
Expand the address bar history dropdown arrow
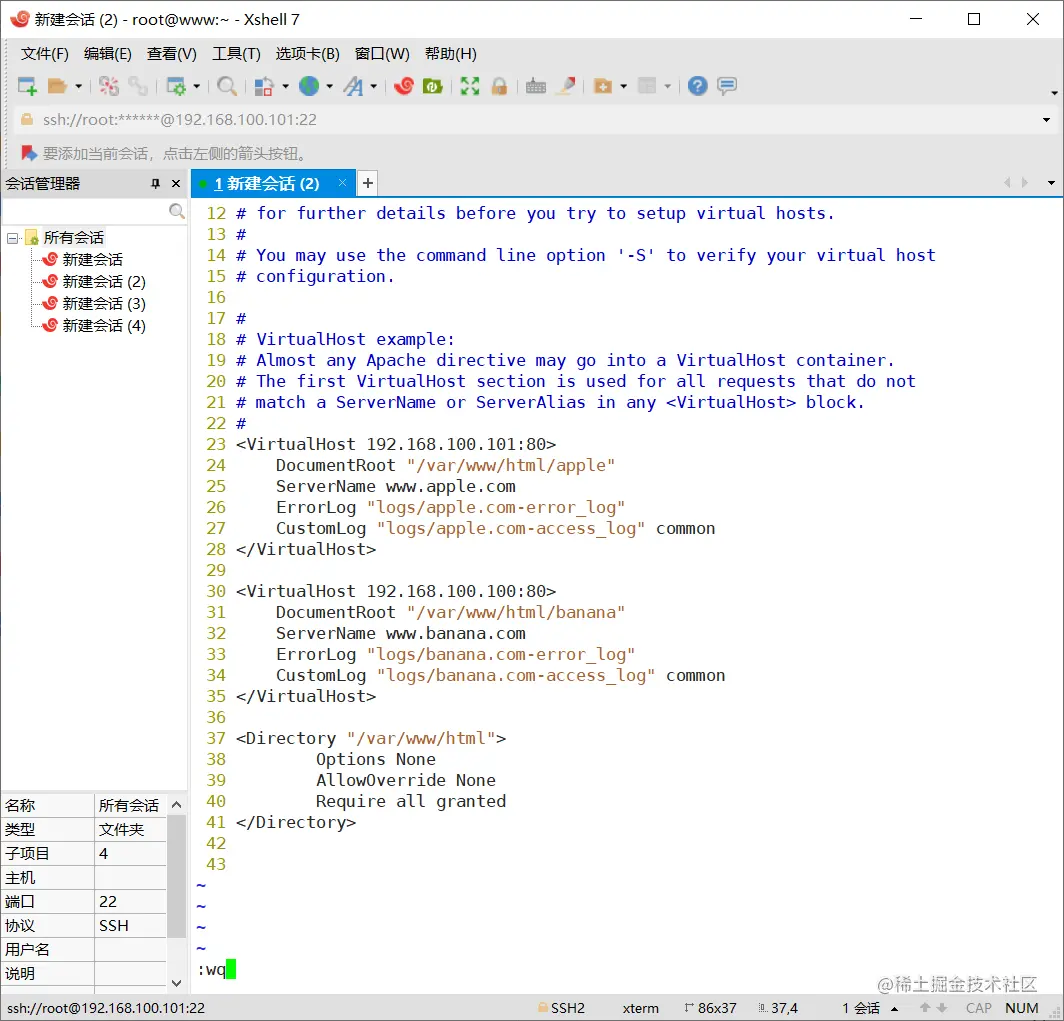(1046, 120)
